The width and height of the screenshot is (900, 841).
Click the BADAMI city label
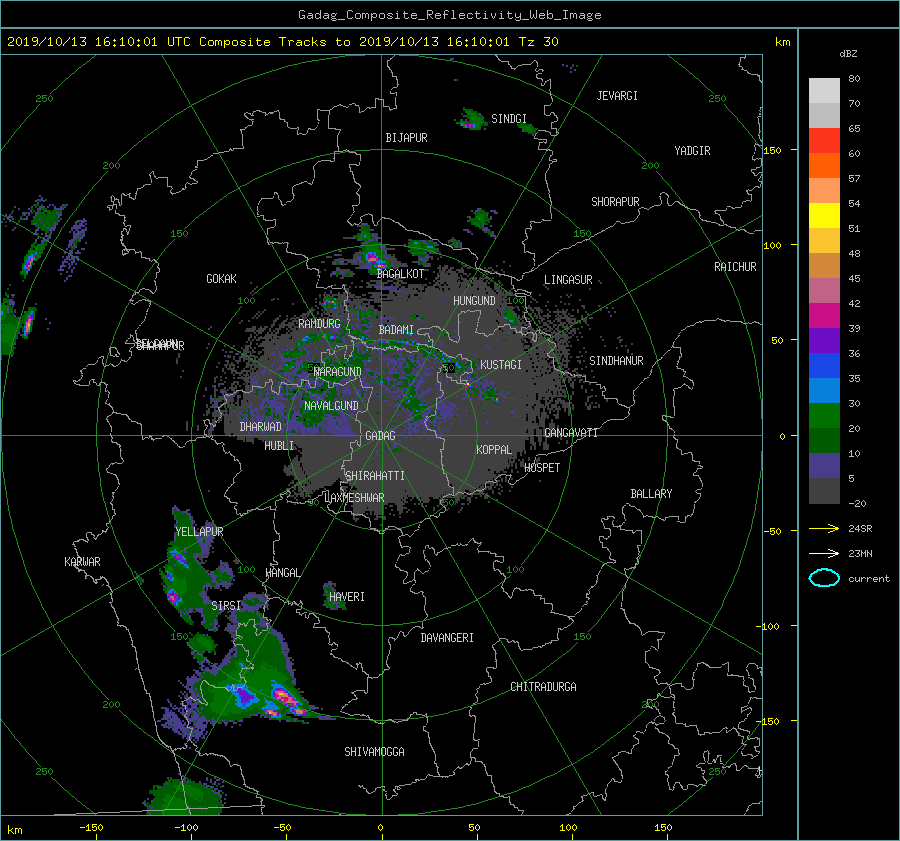point(396,330)
